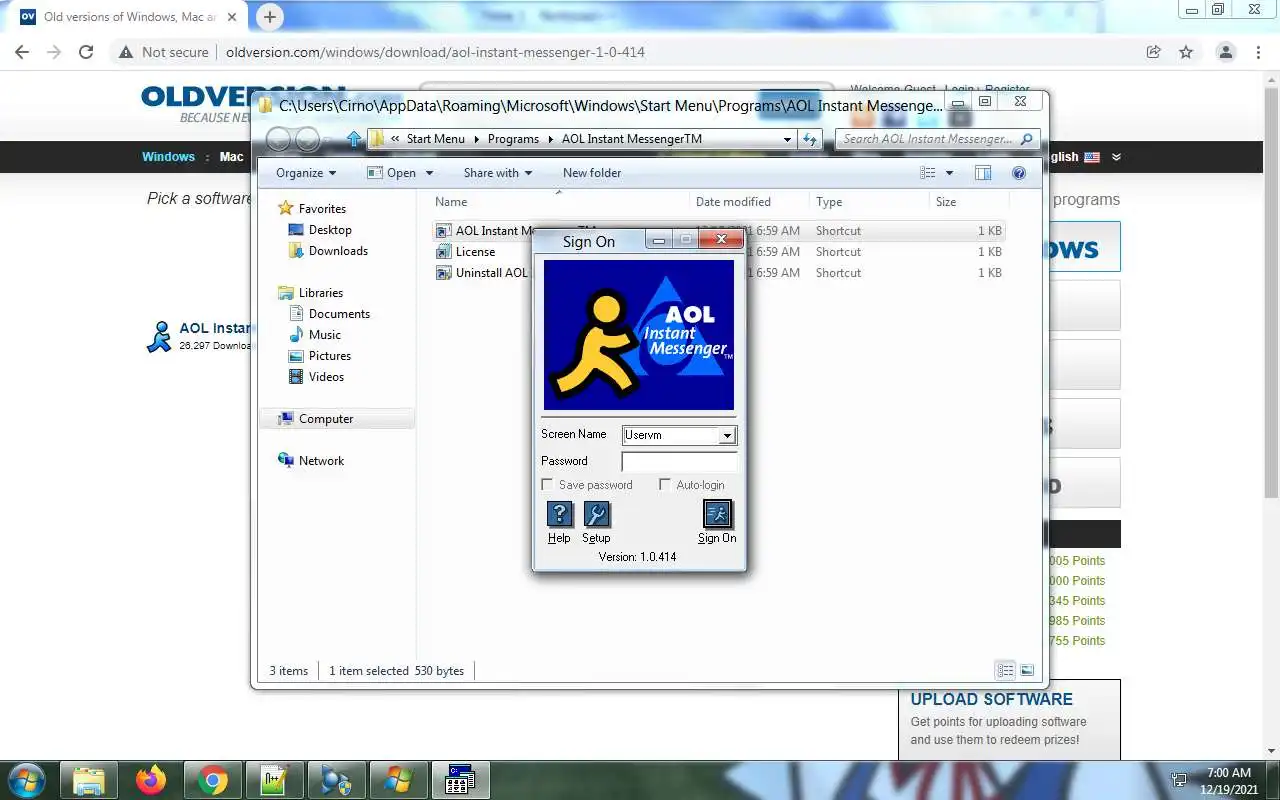The image size is (1280, 800).
Task: Click Open button in Explorer toolbar
Action: coord(392,173)
